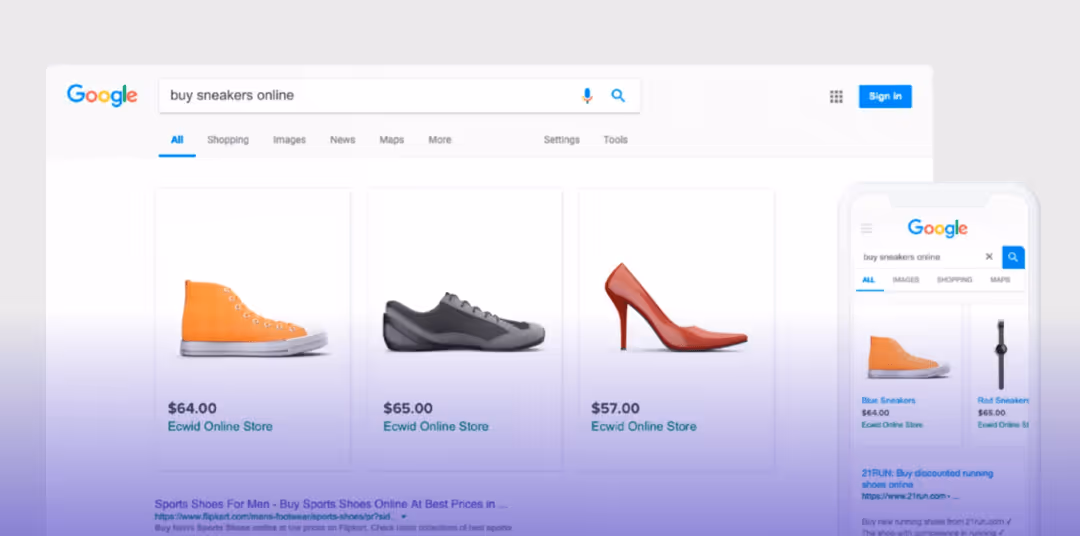Screen dimensions: 1080x536
Task: Open the 21RUN discounted running shoes link
Action: 927,479
